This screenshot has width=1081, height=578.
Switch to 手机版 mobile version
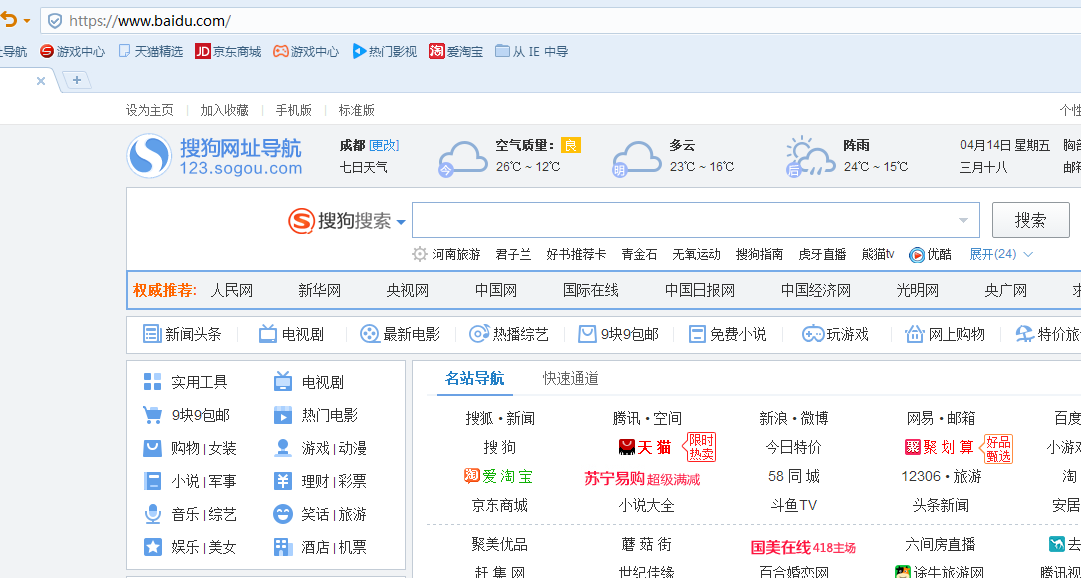pos(294,110)
